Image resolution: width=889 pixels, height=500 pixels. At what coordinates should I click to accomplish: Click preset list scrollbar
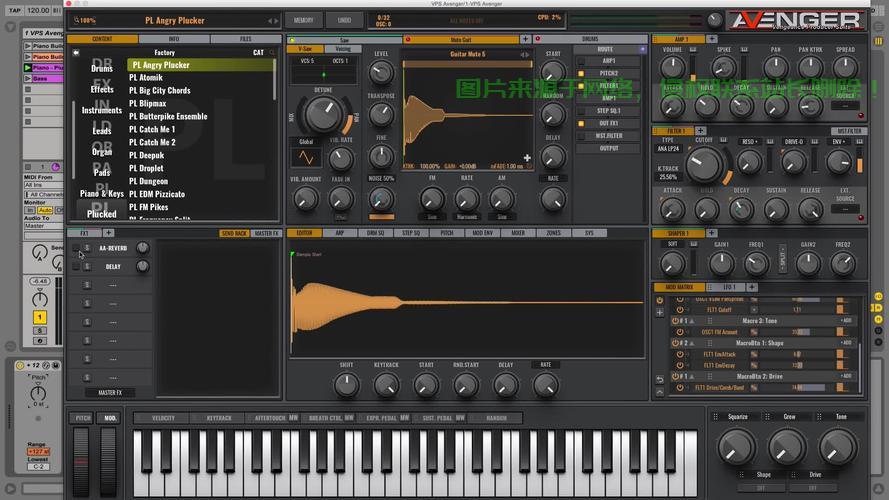click(276, 79)
